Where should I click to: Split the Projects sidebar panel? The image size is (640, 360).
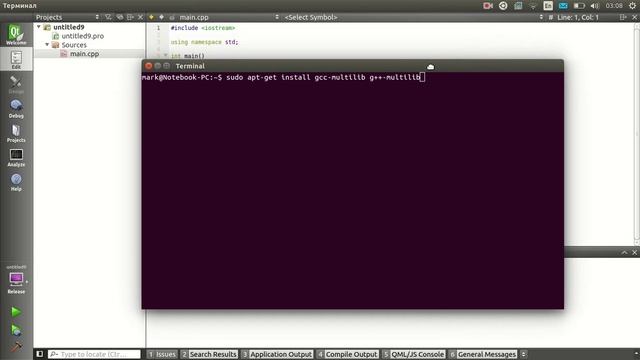pyautogui.click(x=130, y=17)
